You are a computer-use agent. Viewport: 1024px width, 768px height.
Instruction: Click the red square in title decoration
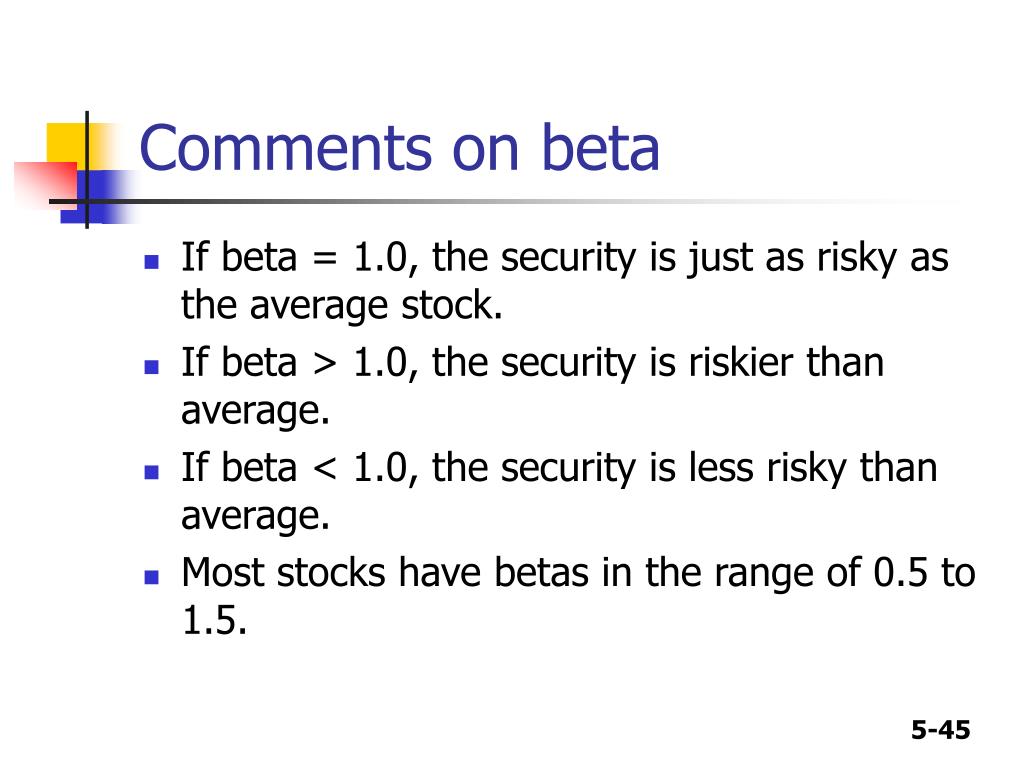[x=46, y=184]
